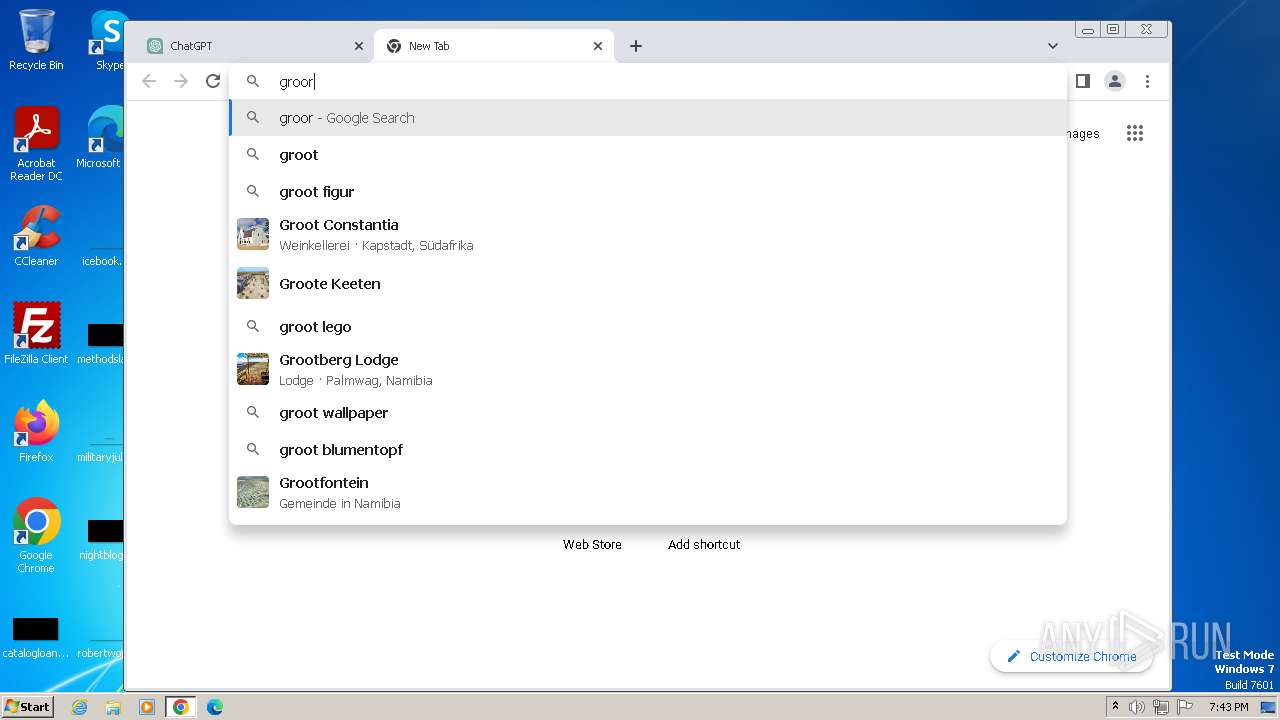Viewport: 1280px width, 720px height.
Task: Launch Internet Explorer from the taskbar
Action: (79, 707)
